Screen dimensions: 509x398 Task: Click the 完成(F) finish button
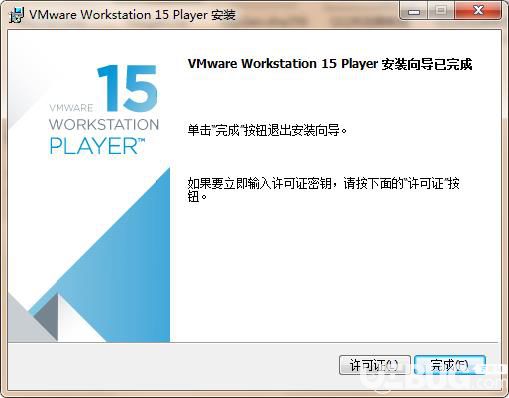click(450, 365)
